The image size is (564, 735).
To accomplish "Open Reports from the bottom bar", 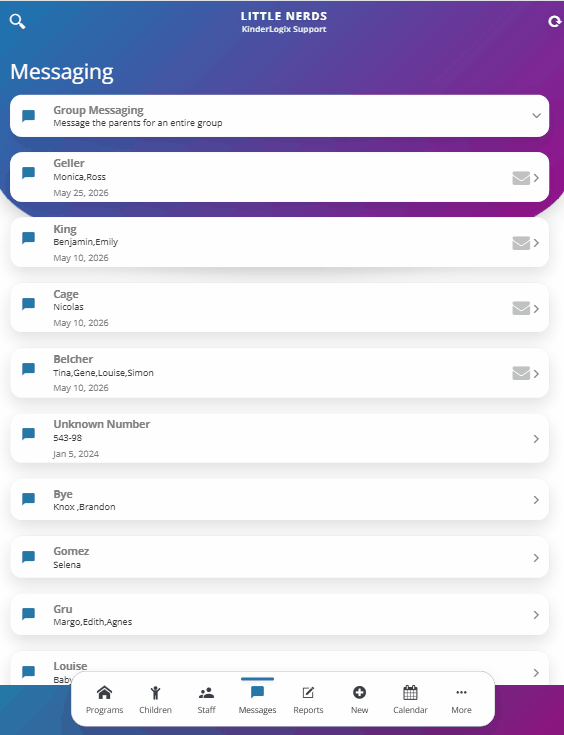I will [x=308, y=700].
